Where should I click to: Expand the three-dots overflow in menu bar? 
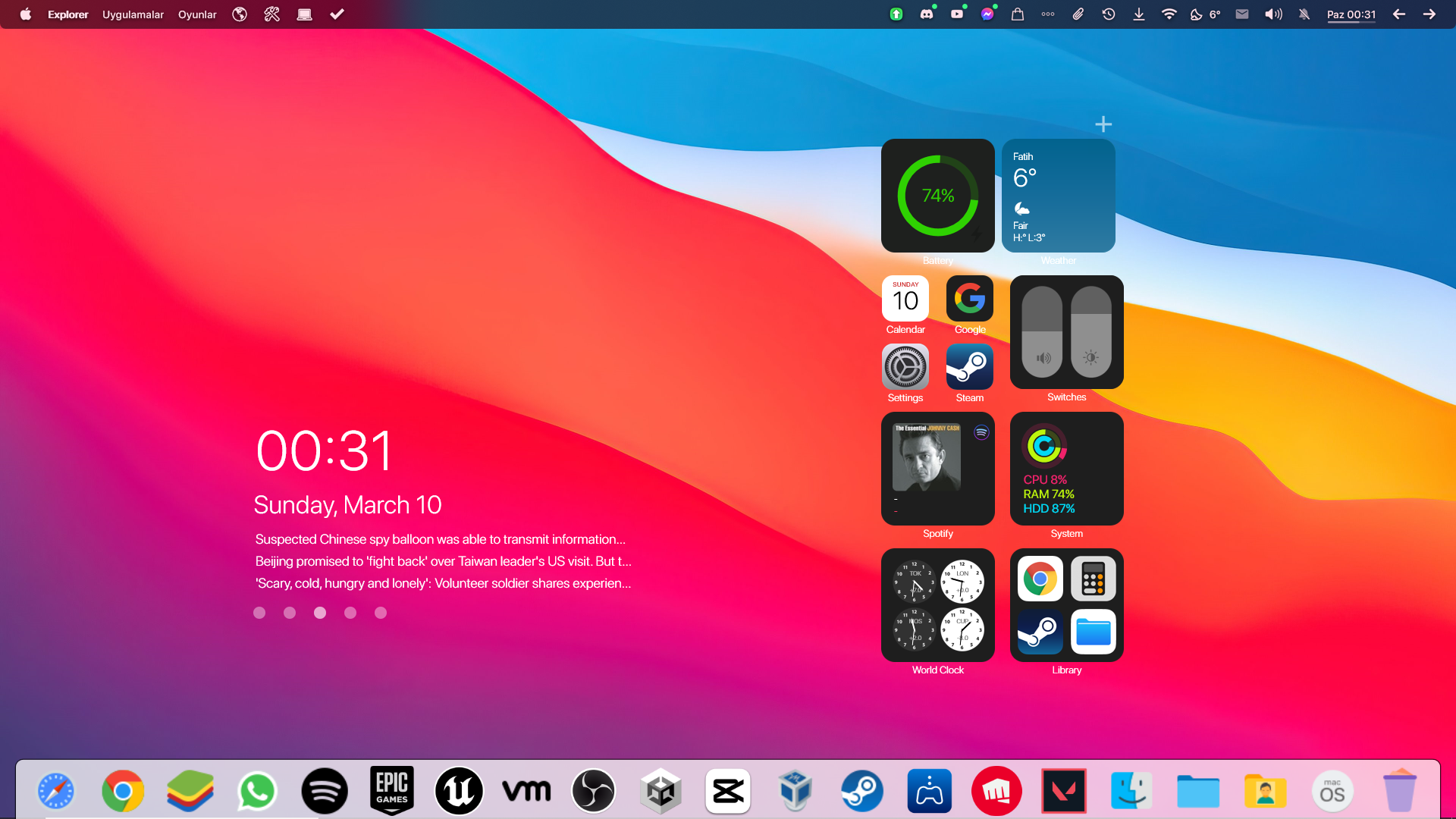[1048, 14]
